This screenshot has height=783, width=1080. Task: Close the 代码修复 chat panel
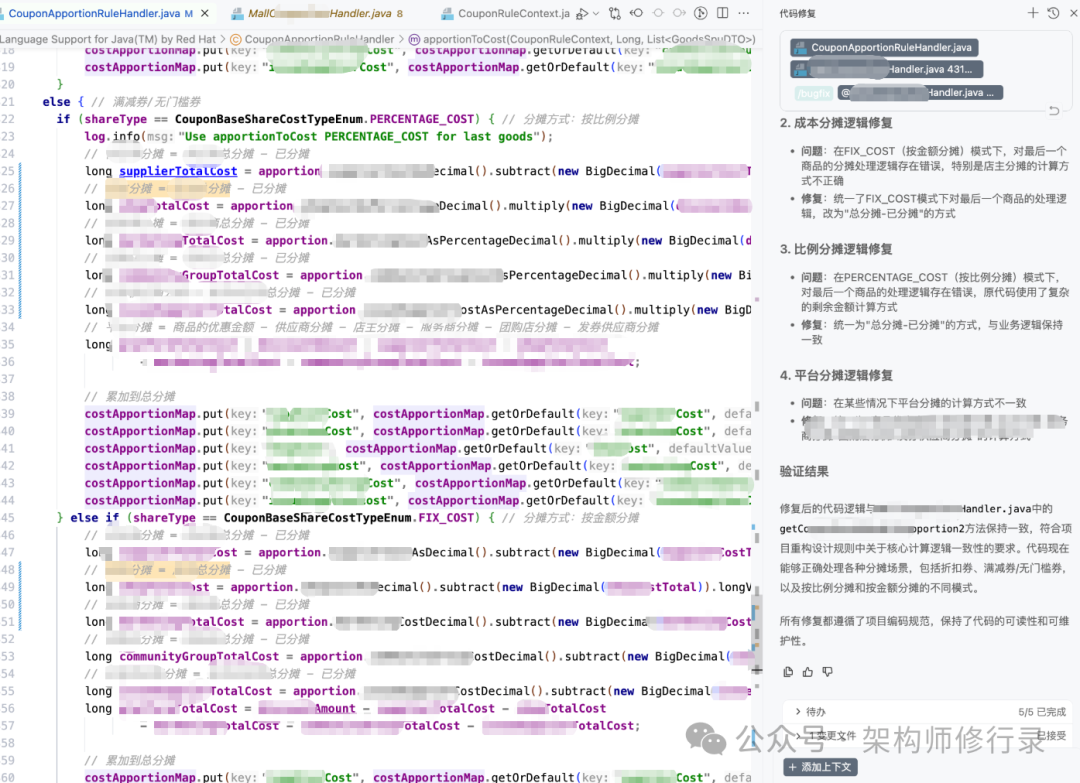click(1074, 13)
